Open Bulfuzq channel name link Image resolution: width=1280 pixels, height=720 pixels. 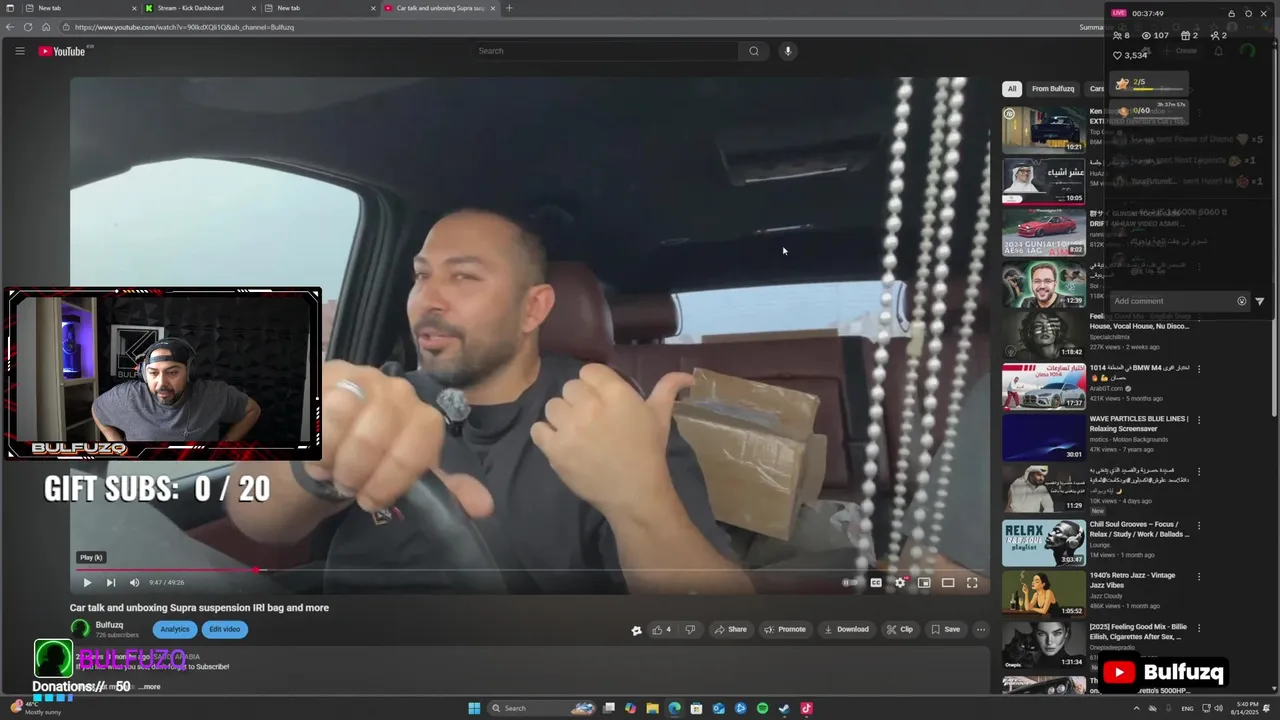coord(109,625)
